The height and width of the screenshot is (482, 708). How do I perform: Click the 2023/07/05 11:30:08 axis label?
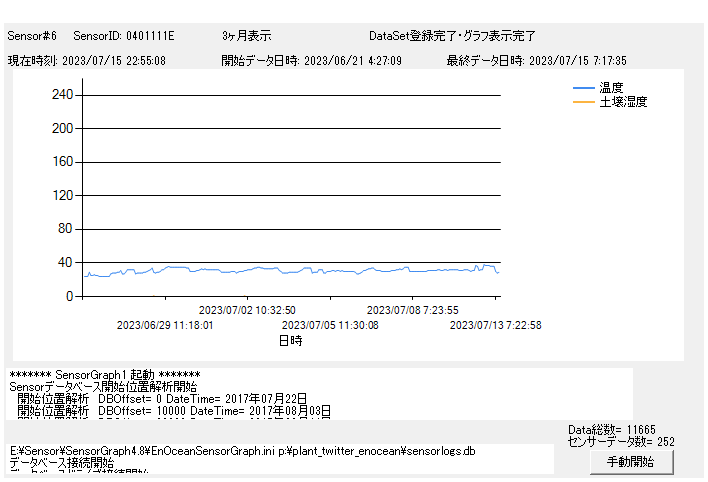pos(330,325)
